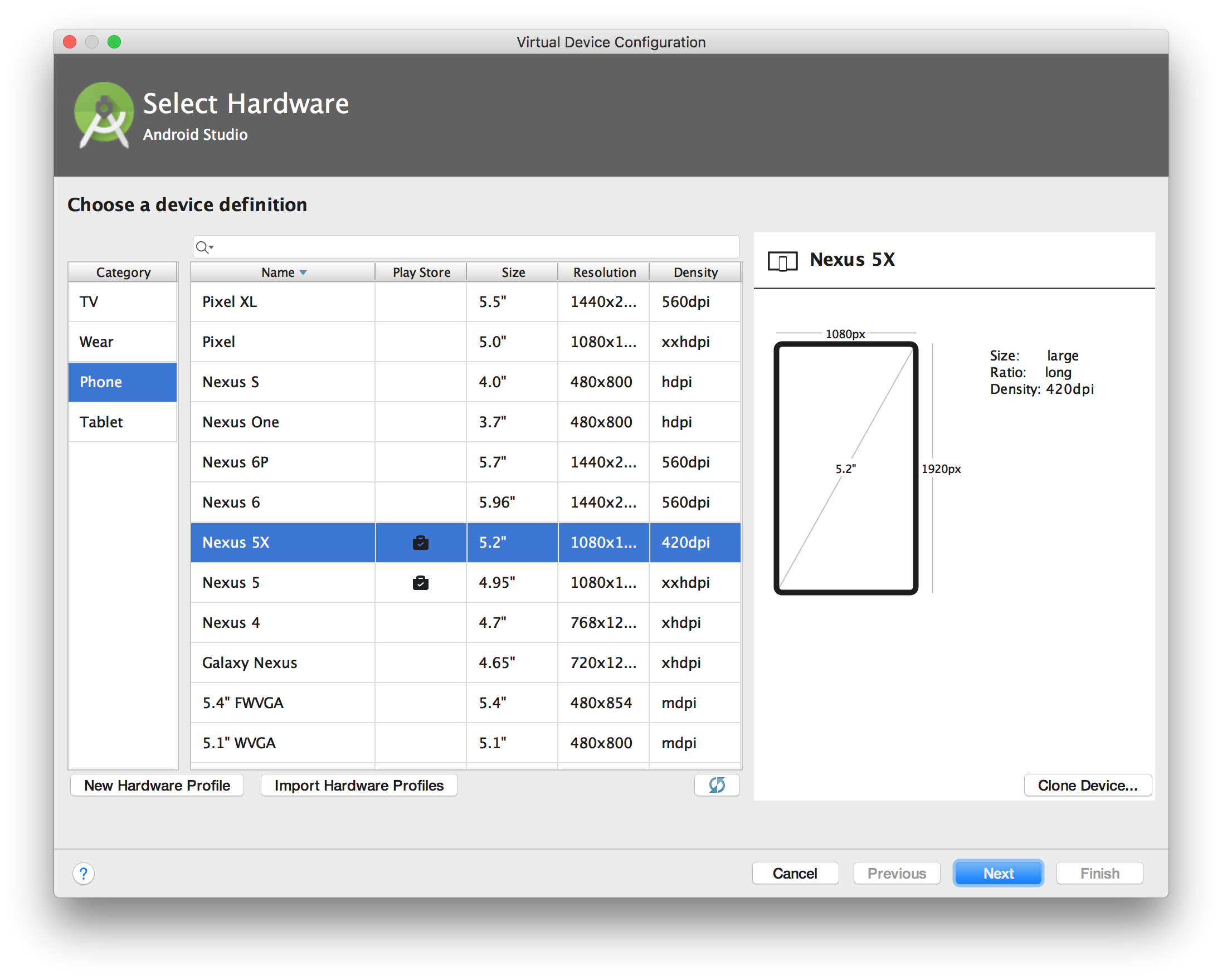Screen dimensions: 1222x980
Task: Click Import Hardware Profiles
Action: [x=359, y=785]
